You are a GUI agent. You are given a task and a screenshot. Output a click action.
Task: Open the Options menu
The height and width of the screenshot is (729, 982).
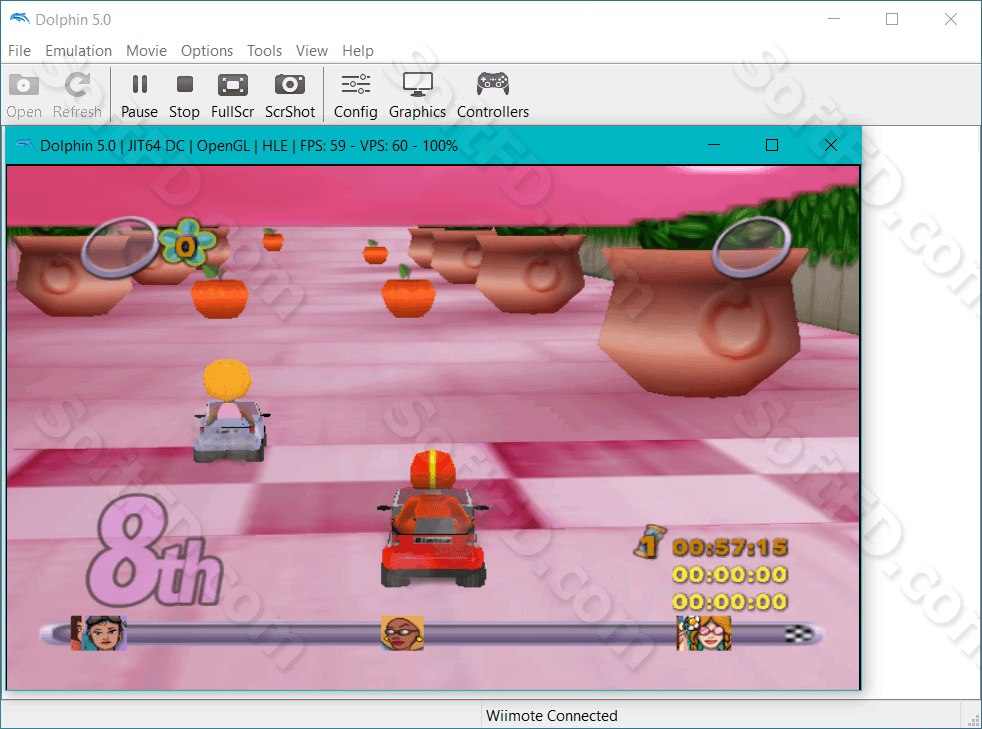click(207, 51)
